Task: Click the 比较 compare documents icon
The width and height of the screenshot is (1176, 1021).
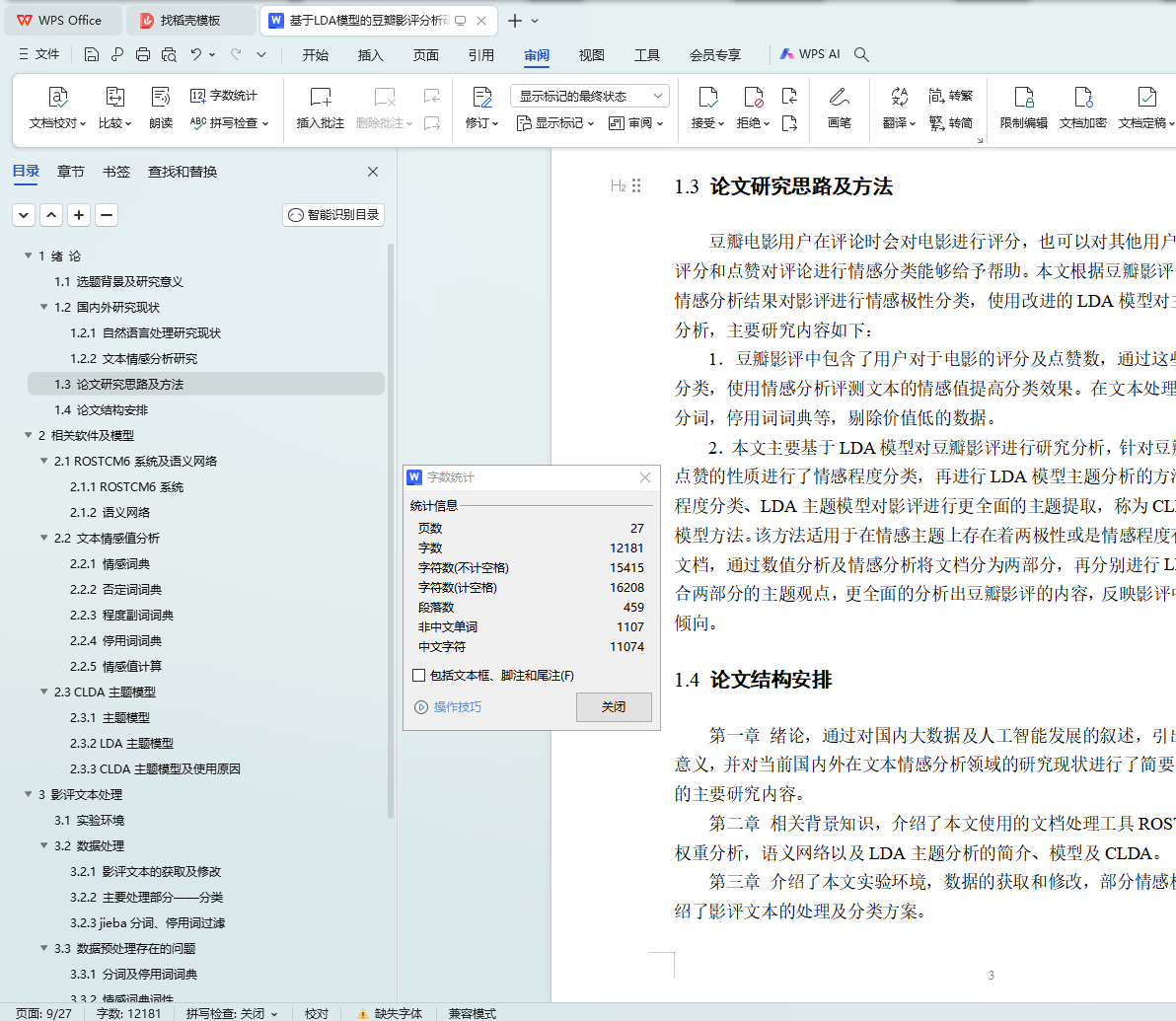Action: click(x=114, y=97)
